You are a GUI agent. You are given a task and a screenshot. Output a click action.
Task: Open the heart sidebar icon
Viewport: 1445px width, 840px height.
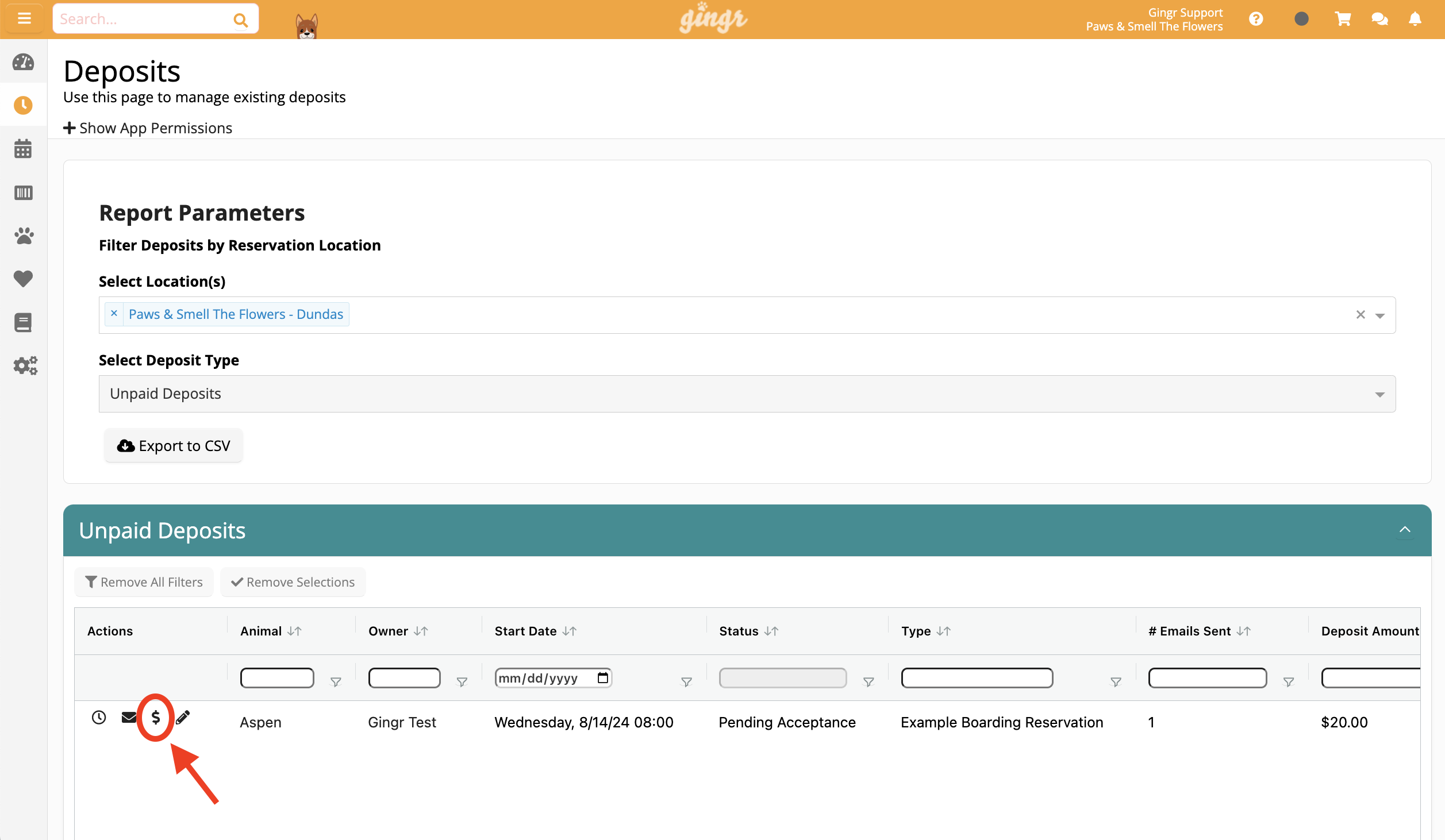[23, 279]
